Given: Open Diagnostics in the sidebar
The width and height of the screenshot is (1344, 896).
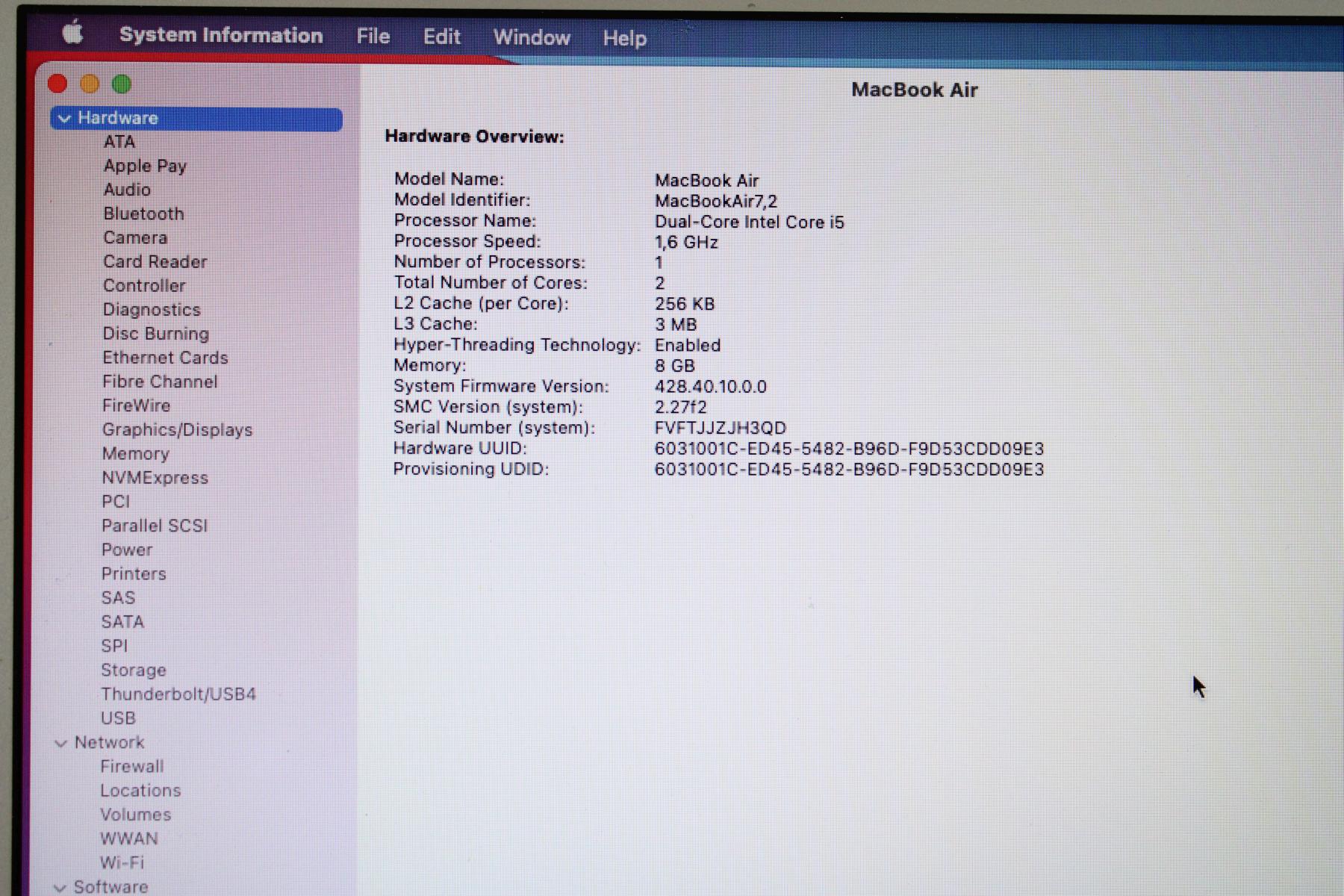Looking at the screenshot, I should point(152,310).
